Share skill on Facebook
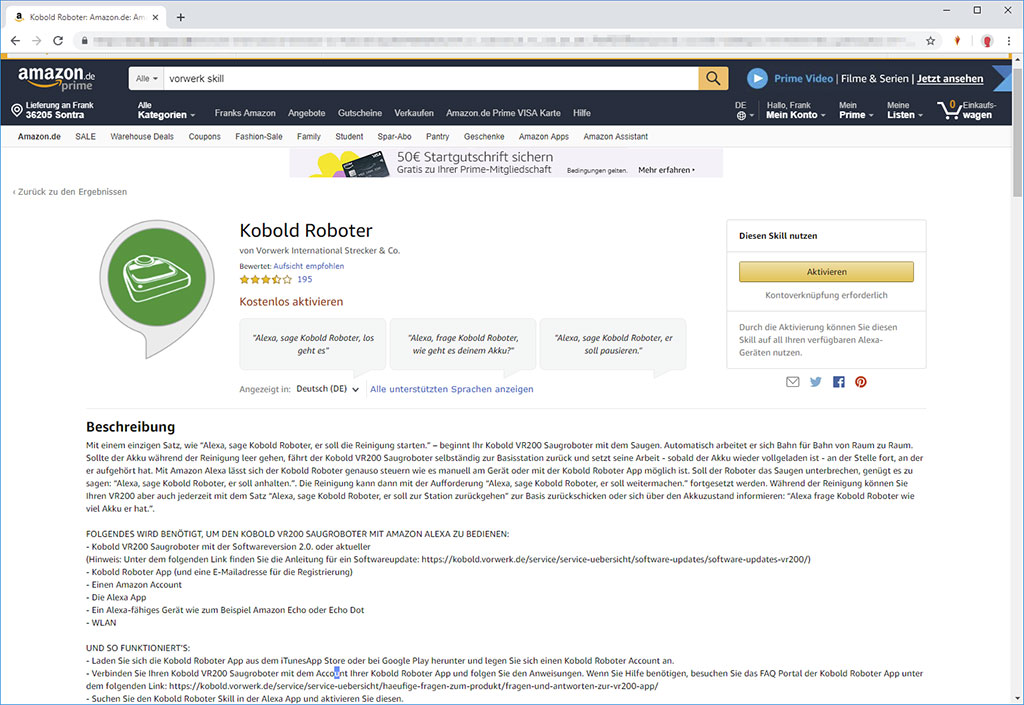This screenshot has height=705, width=1024. tap(839, 382)
